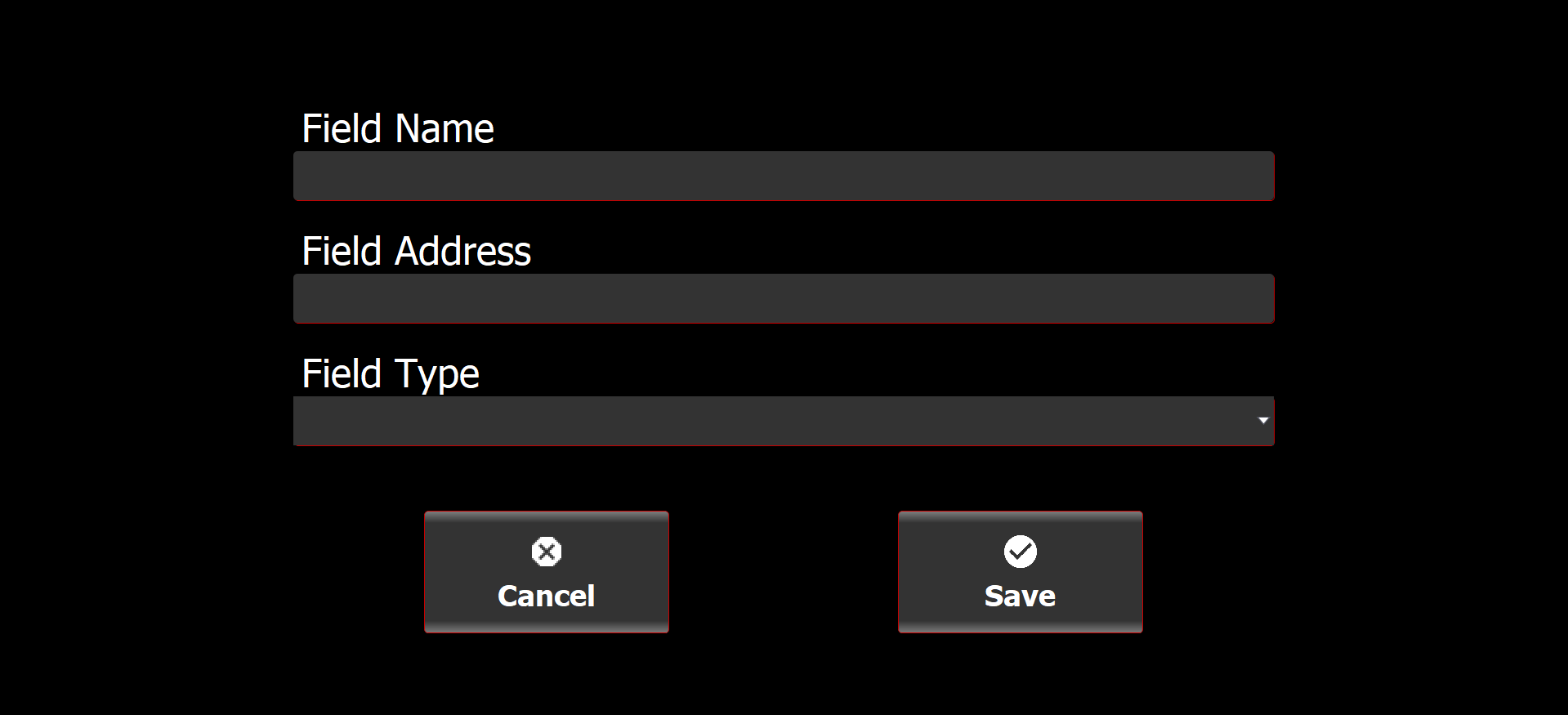Click the "Field Type" label text
Screen dimensions: 1568x715
pyautogui.click(x=390, y=374)
